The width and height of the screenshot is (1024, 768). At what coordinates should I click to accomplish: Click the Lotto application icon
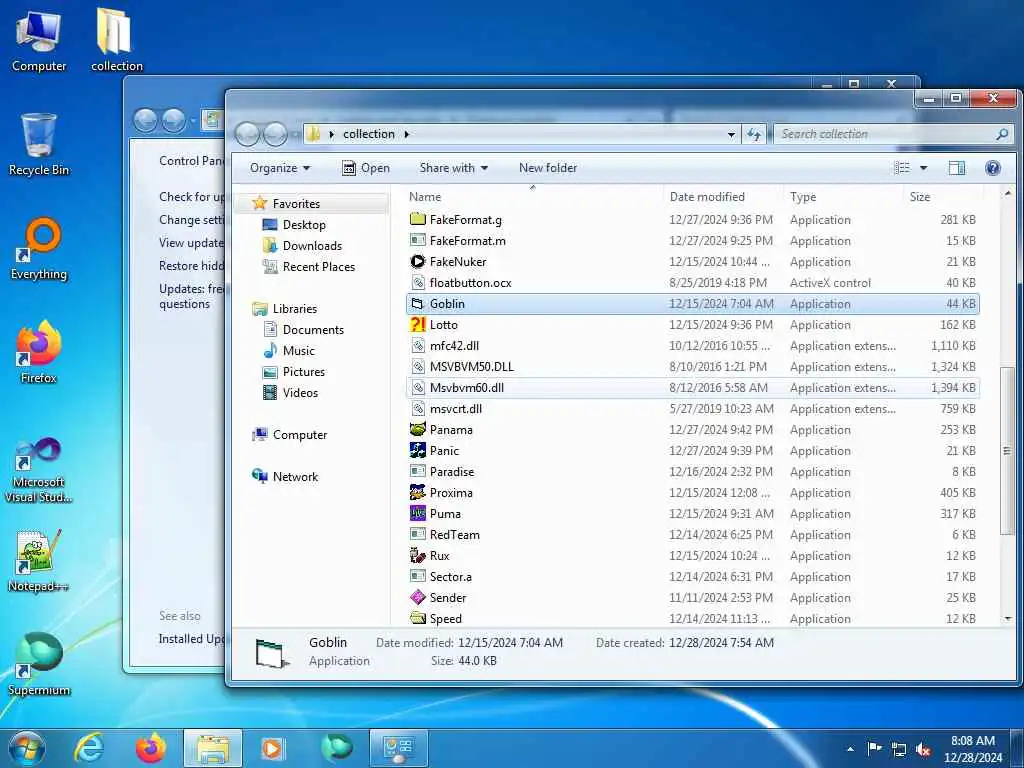tap(417, 325)
